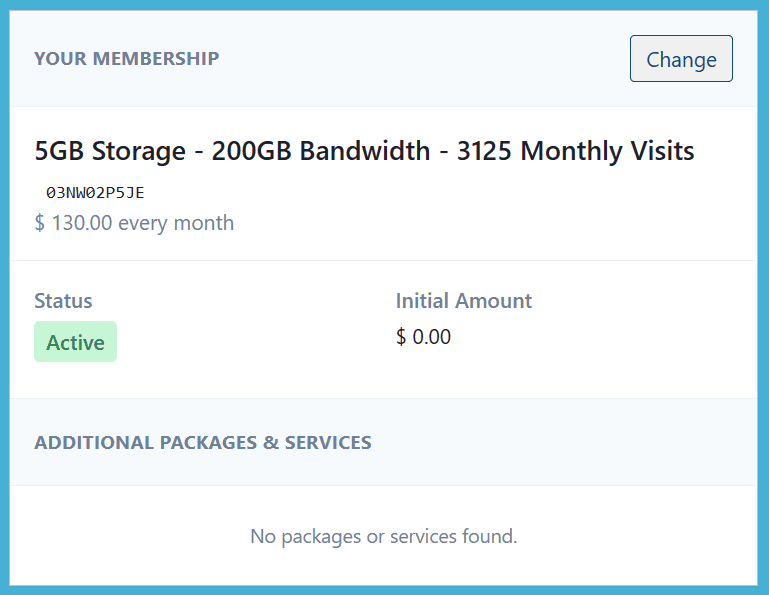
Task: Click the "every month" billing period text
Action: (176, 223)
